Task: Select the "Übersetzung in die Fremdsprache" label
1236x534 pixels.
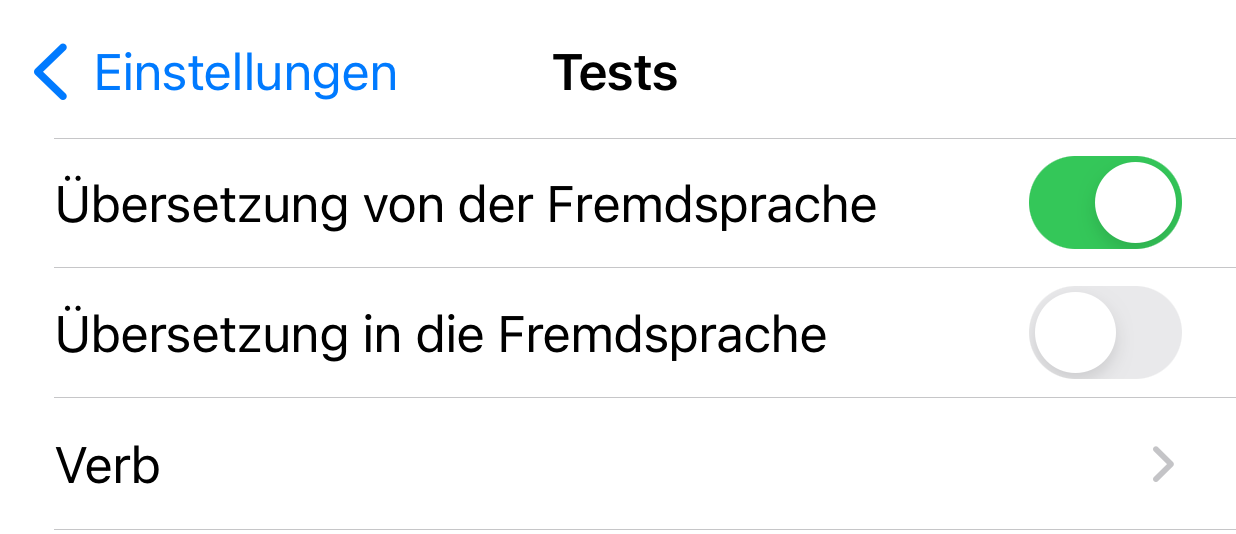Action: pyautogui.click(x=441, y=334)
